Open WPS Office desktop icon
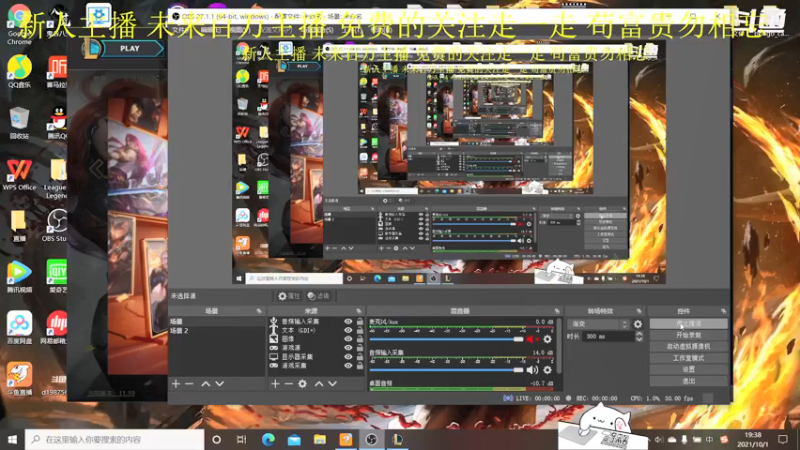800x450 pixels. tap(19, 174)
